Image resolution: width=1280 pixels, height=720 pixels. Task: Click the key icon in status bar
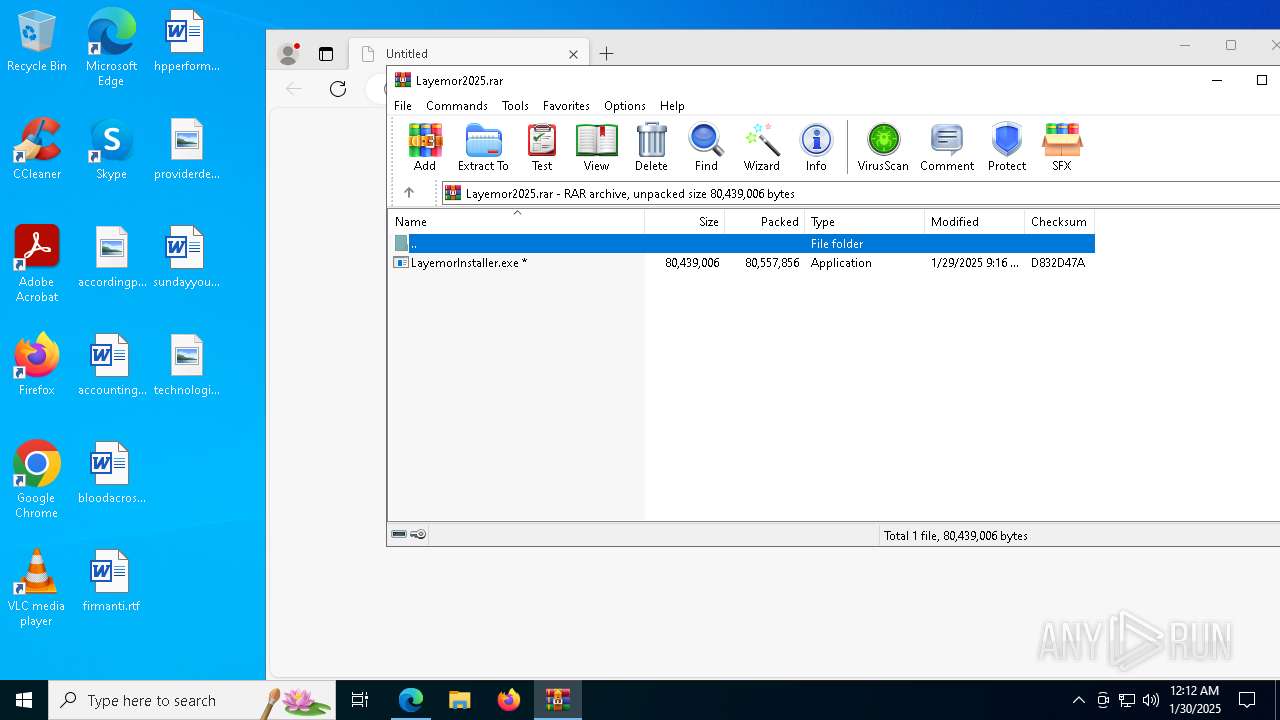[419, 535]
